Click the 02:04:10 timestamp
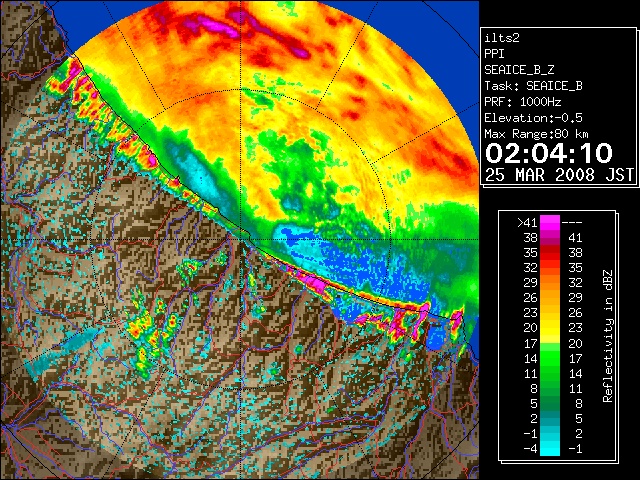This screenshot has height=480, width=640. [549, 153]
